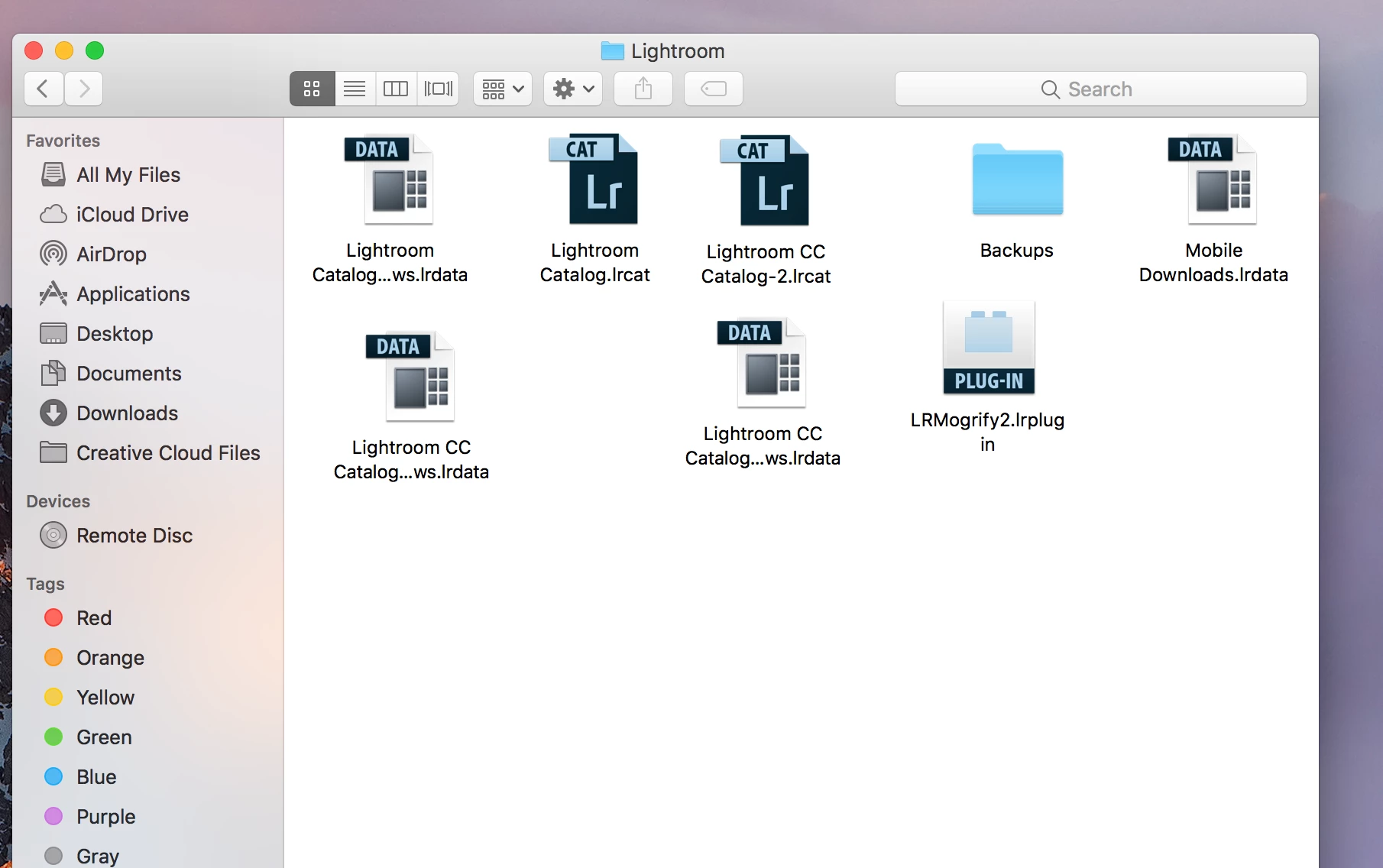Click the "Mobile Downloads.lrdata" name label
Image resolution: width=1383 pixels, height=868 pixels.
click(x=1213, y=263)
